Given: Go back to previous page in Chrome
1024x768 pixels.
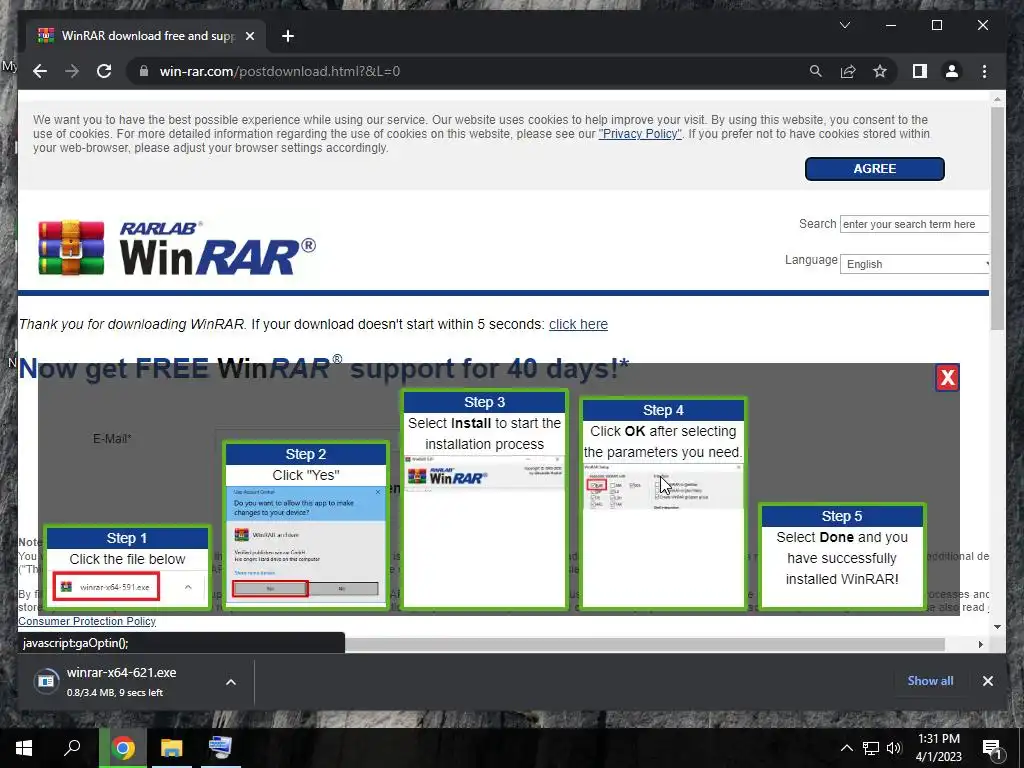Looking at the screenshot, I should (40, 71).
